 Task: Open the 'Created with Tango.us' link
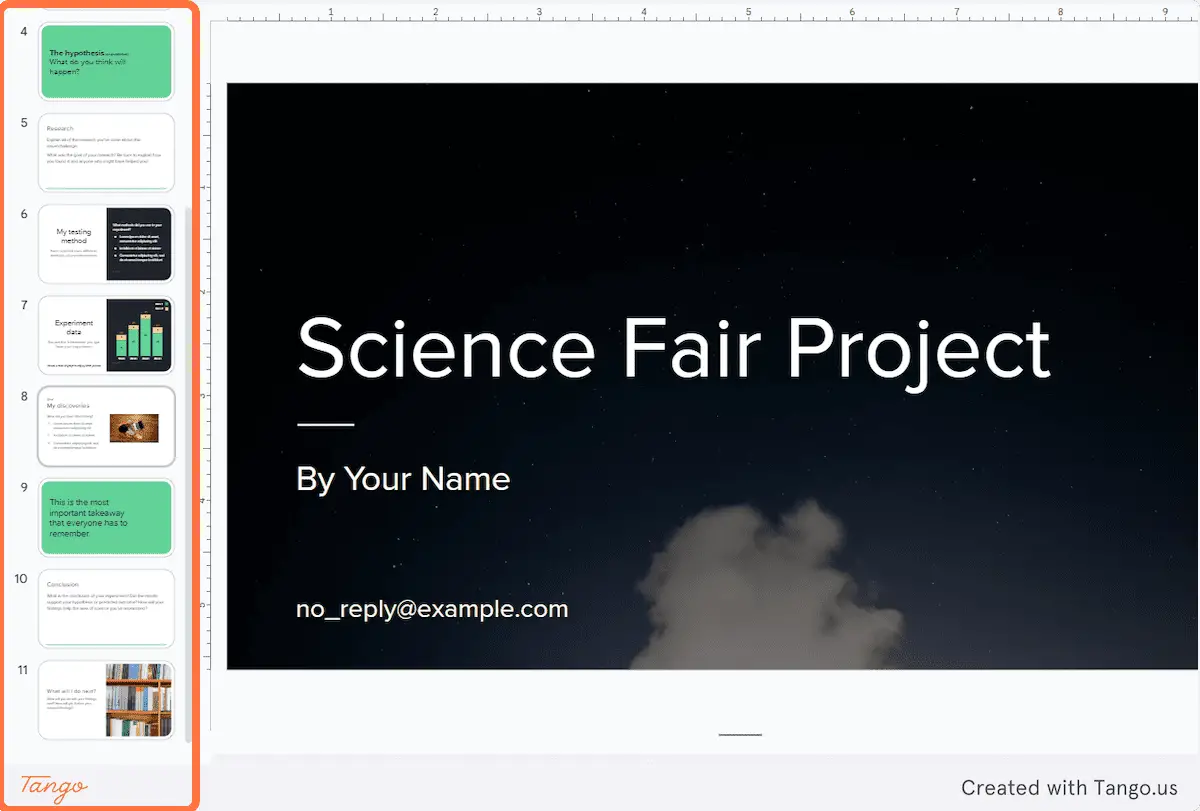[1069, 788]
